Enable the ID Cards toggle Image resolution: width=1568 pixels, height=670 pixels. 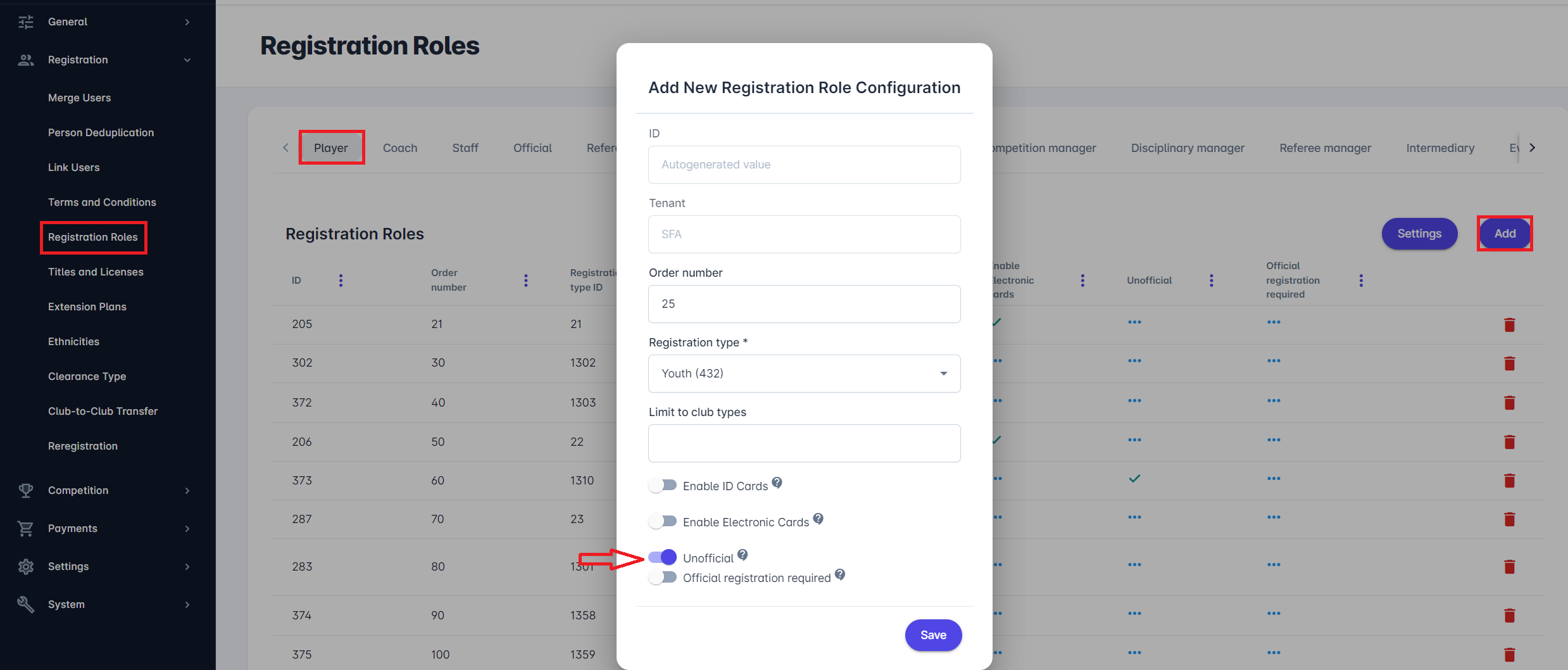click(663, 486)
